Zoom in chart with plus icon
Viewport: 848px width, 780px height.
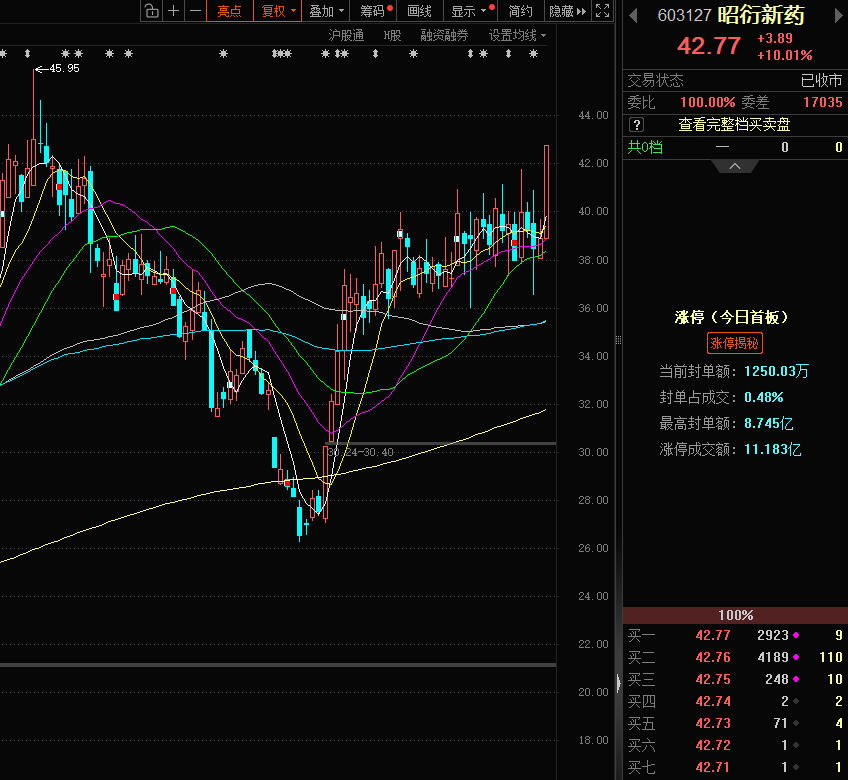click(174, 11)
